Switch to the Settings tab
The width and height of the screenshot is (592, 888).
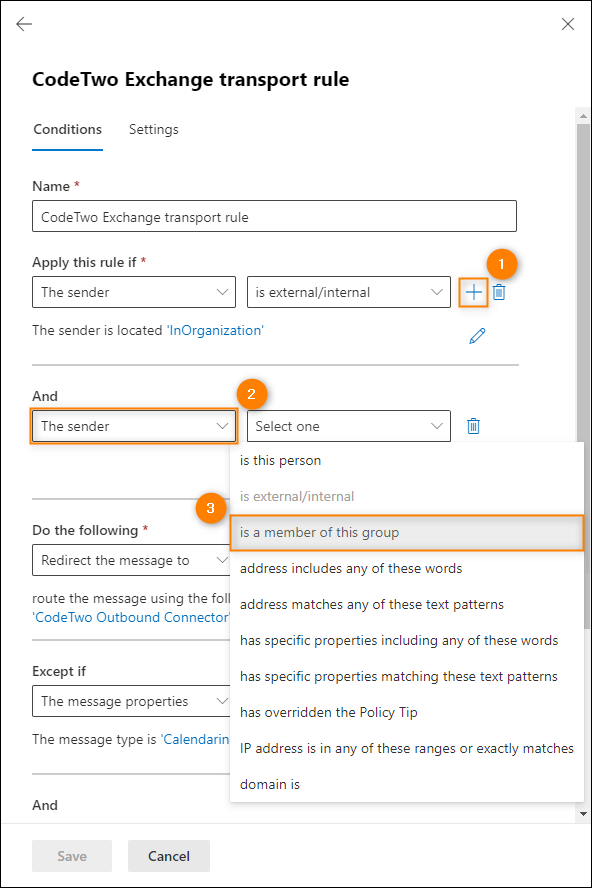pyautogui.click(x=154, y=129)
